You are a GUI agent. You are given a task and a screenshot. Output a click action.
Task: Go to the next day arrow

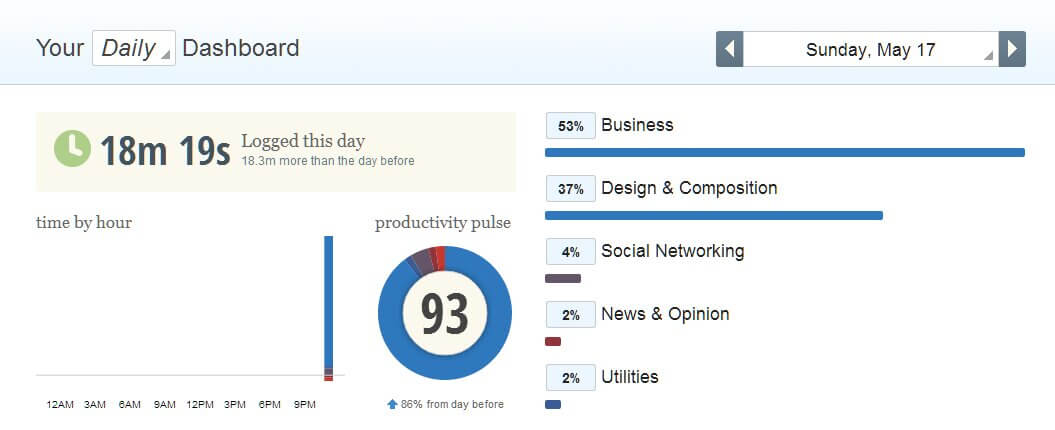coord(1012,49)
